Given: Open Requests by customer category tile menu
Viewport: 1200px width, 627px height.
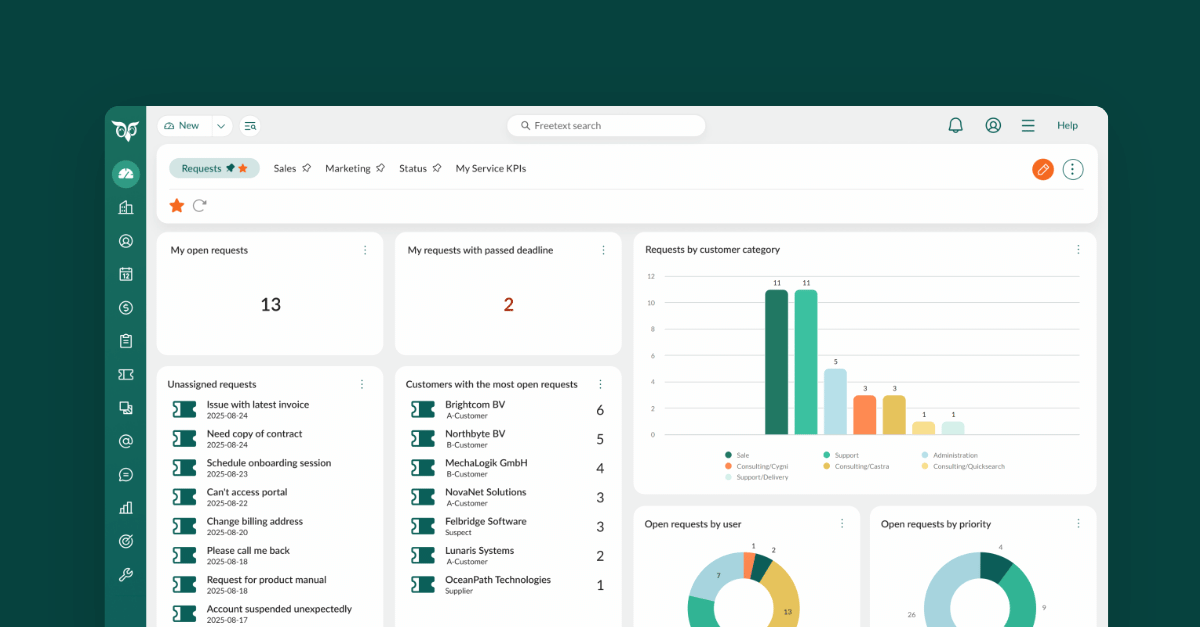Looking at the screenshot, I should (1078, 250).
